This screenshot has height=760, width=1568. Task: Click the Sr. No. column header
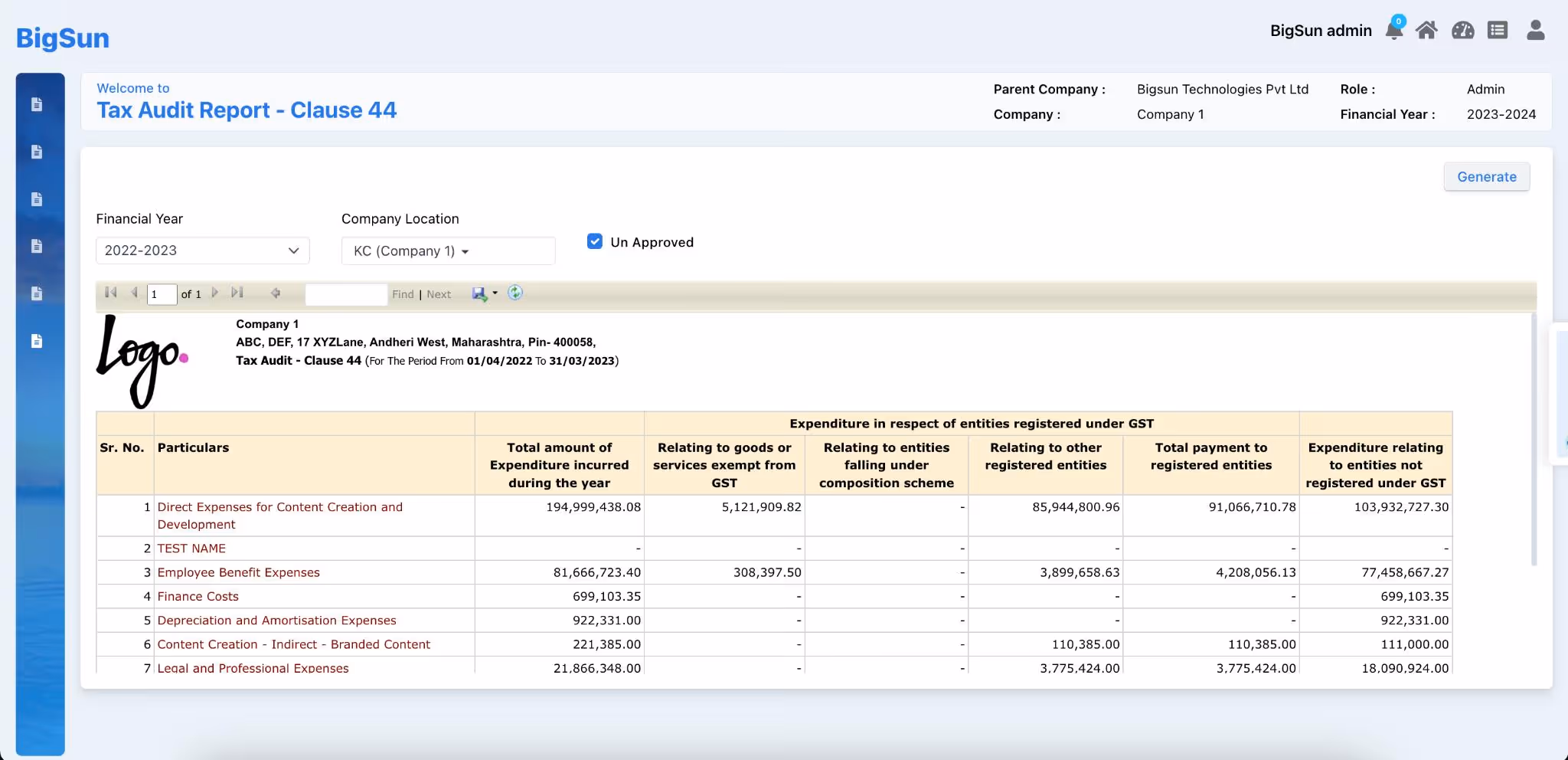[x=122, y=447]
